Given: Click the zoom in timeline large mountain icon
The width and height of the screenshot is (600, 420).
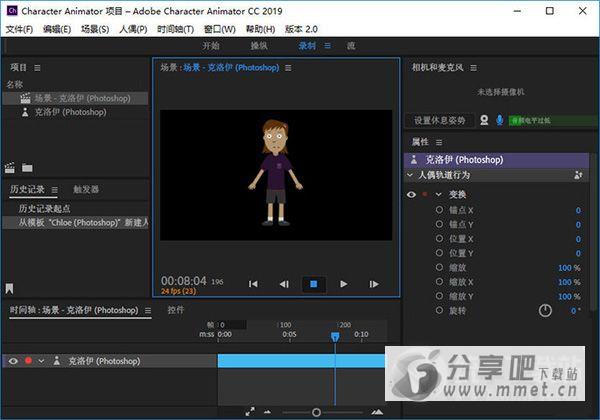Looking at the screenshot, I should [x=377, y=412].
